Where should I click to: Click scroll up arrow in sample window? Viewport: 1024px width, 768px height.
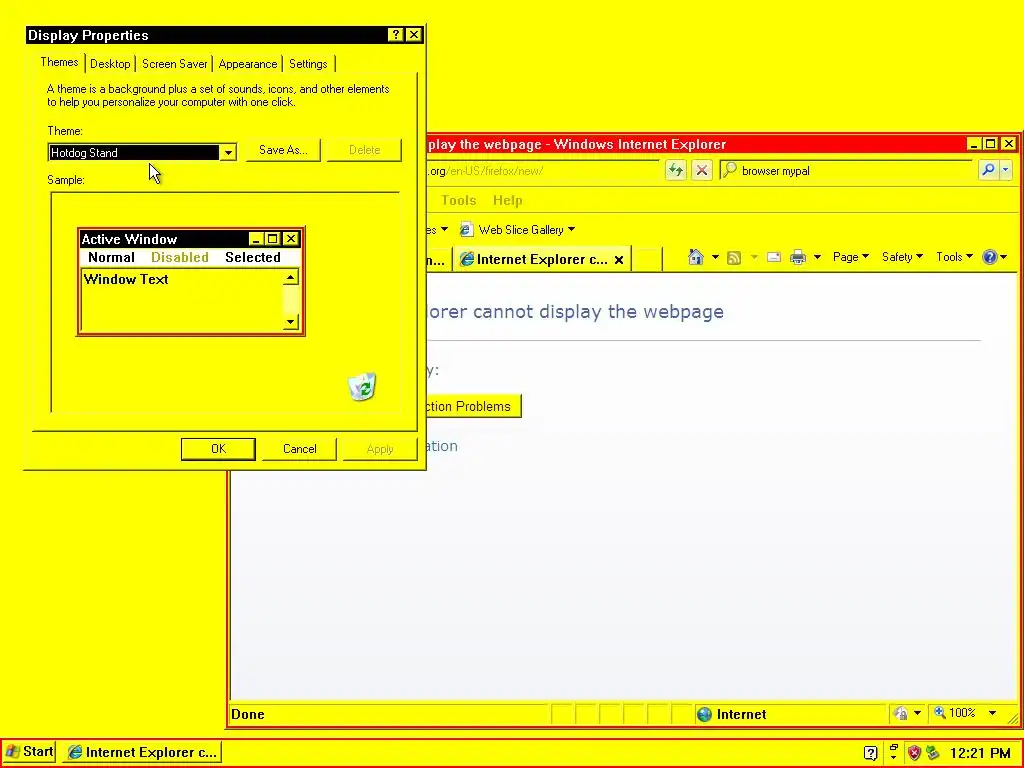click(x=291, y=278)
